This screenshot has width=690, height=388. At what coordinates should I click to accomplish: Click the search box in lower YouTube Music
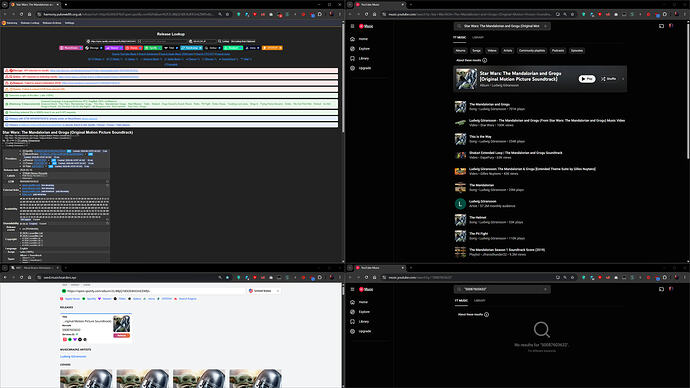tap(502, 289)
